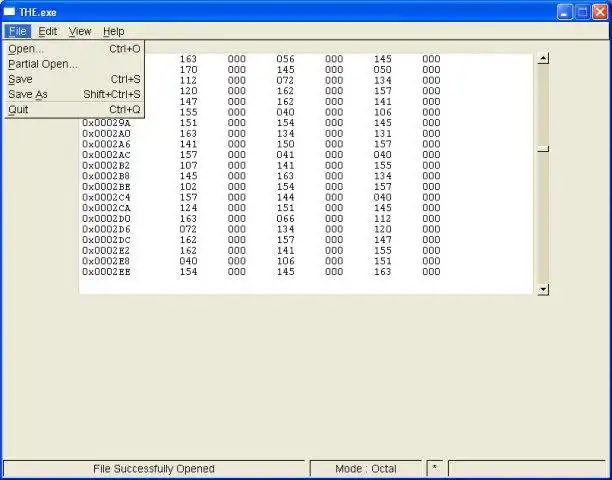Click the octal value 050
The width and height of the screenshot is (612, 480).
382,69
